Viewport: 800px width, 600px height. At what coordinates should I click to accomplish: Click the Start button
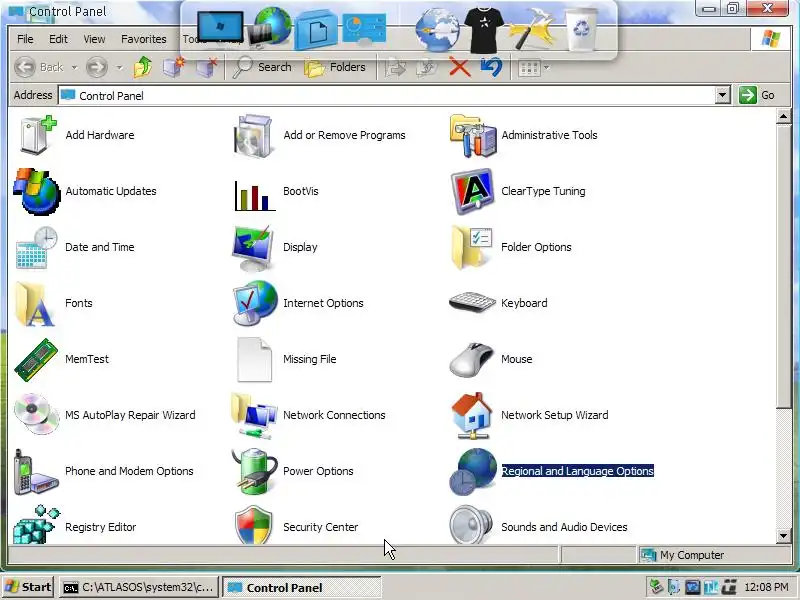coord(29,587)
